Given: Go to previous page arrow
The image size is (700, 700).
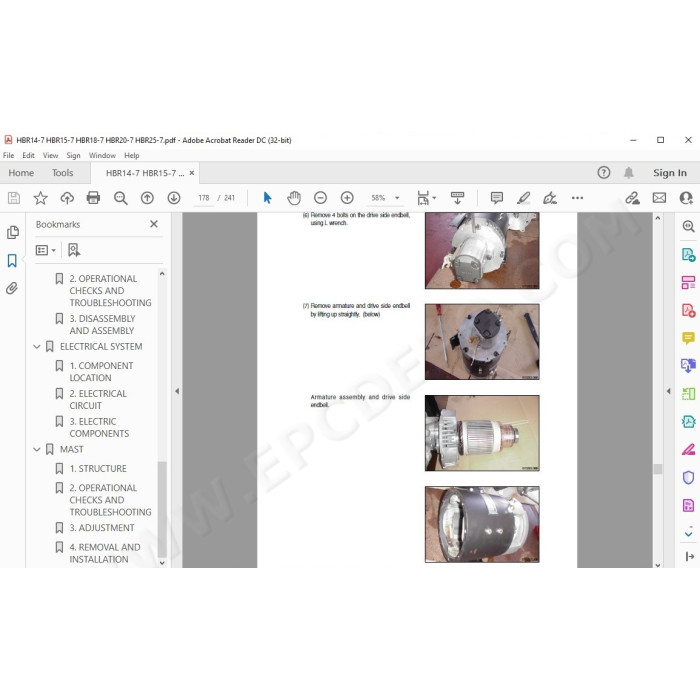Looking at the screenshot, I should [147, 198].
